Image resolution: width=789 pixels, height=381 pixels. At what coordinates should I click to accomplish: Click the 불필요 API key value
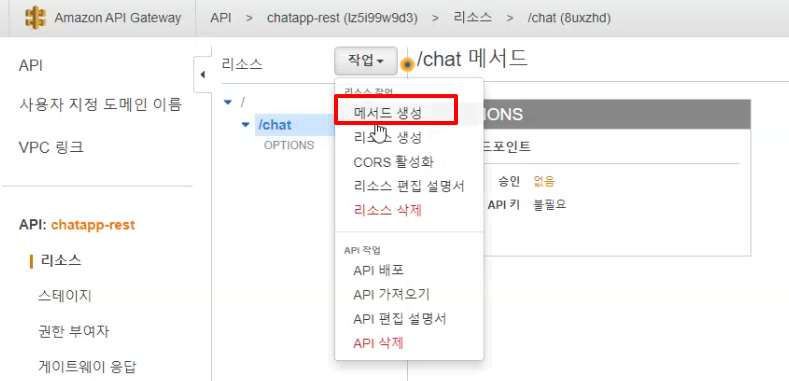(549, 204)
